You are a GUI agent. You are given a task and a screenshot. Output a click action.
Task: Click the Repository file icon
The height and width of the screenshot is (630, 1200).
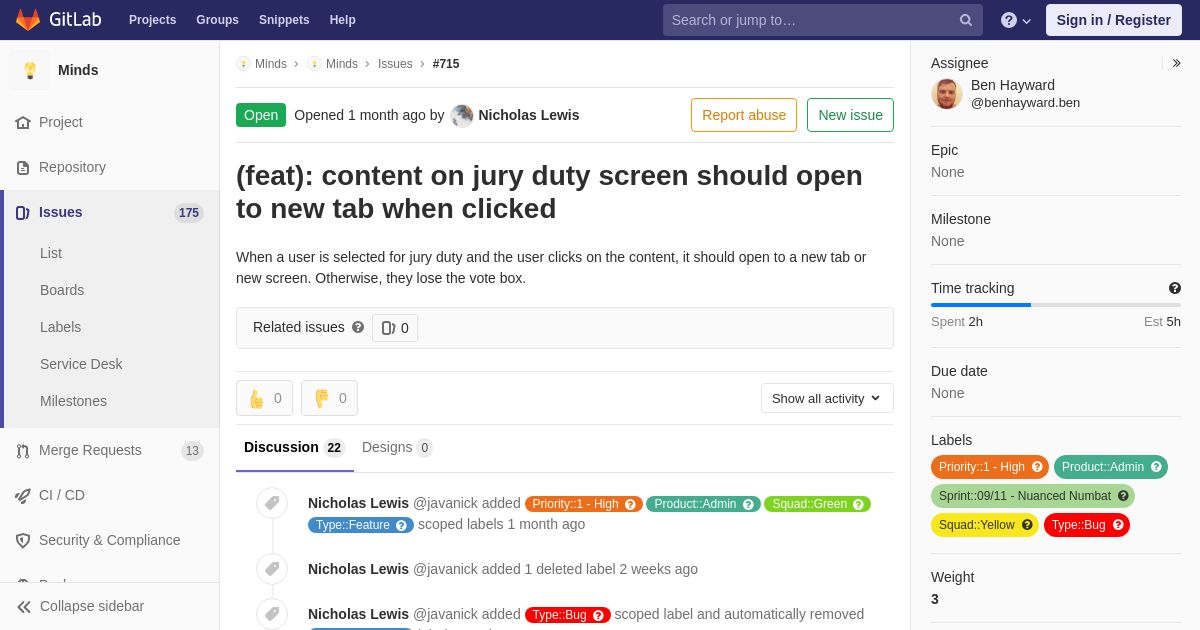pyautogui.click(x=23, y=167)
